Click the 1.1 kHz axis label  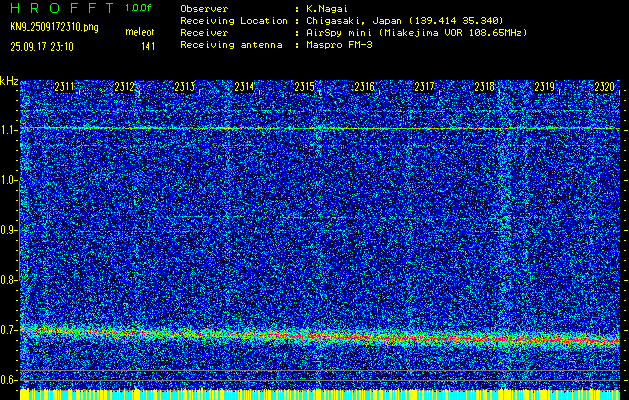(x=8, y=130)
